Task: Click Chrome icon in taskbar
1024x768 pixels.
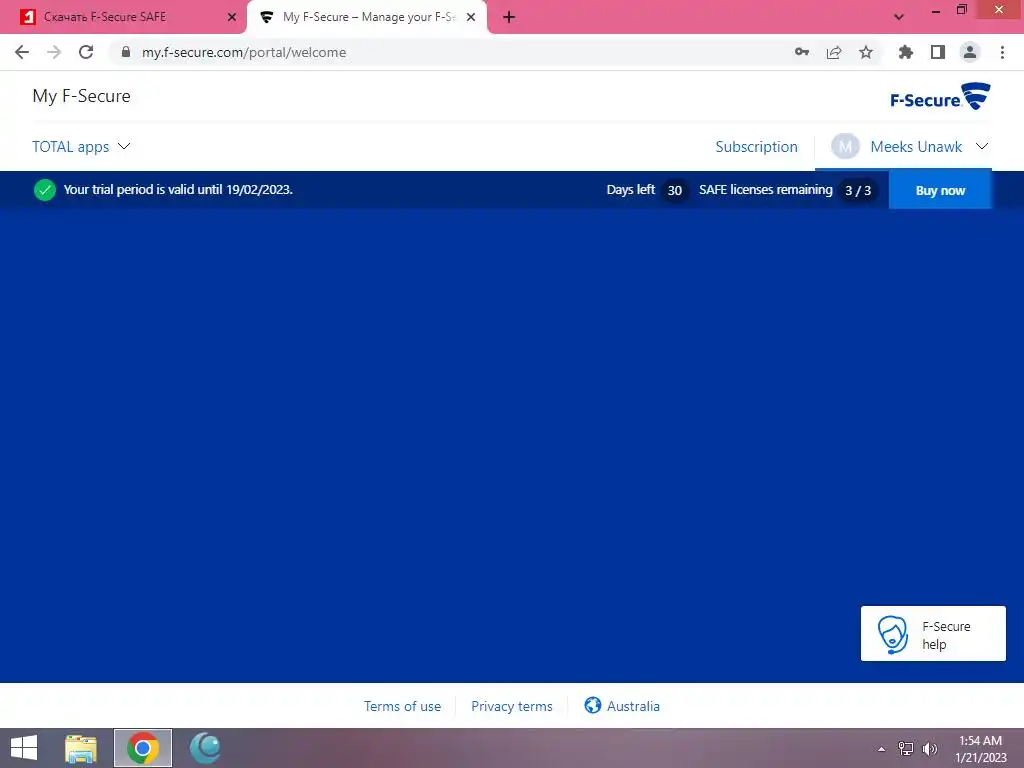Action: tap(143, 748)
